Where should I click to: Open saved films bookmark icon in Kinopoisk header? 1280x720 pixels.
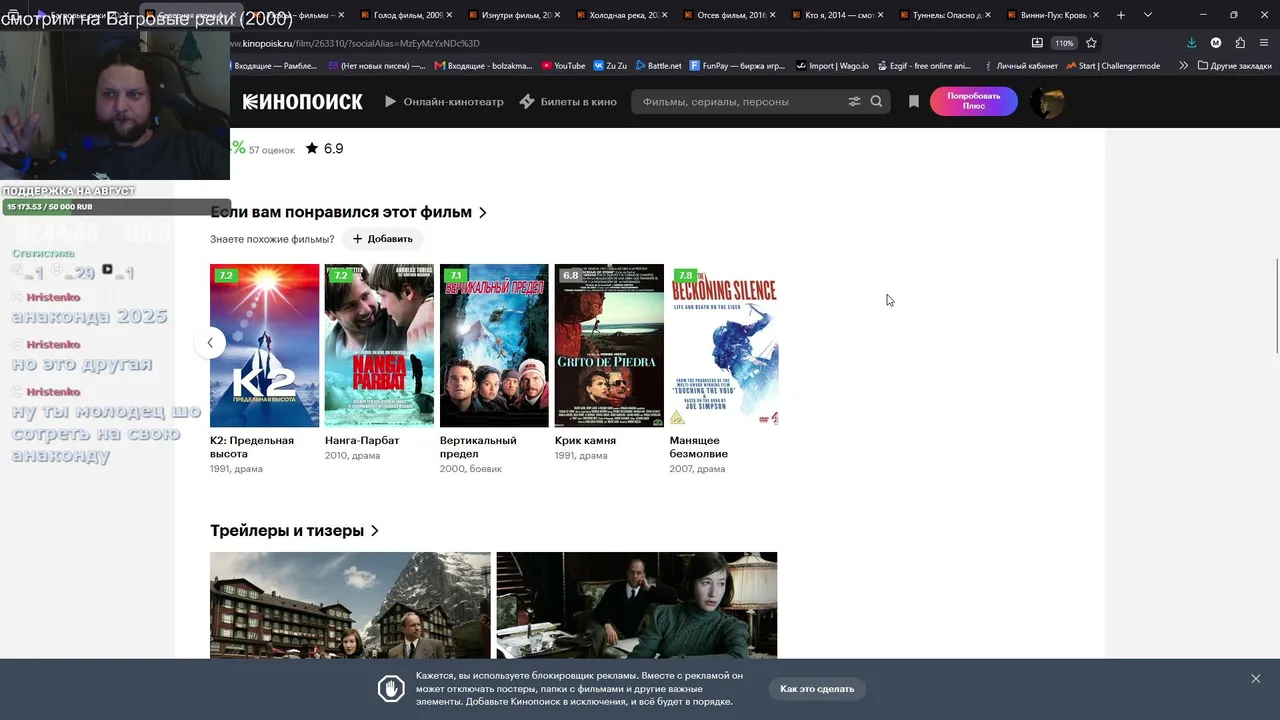pyautogui.click(x=914, y=101)
